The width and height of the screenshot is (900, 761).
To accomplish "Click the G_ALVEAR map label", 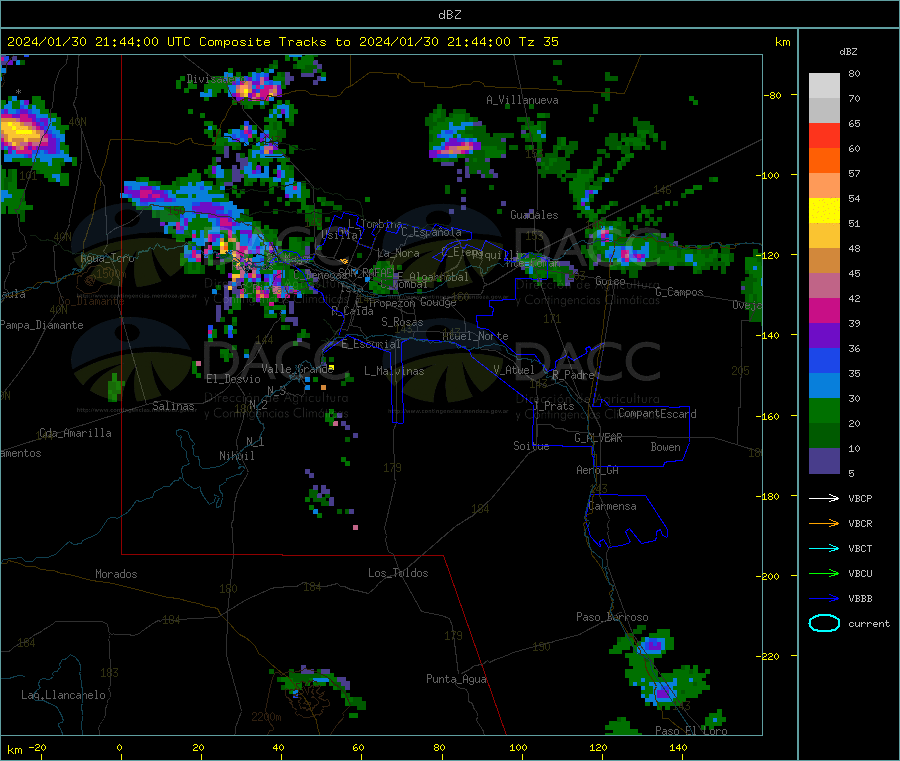I will tap(598, 438).
